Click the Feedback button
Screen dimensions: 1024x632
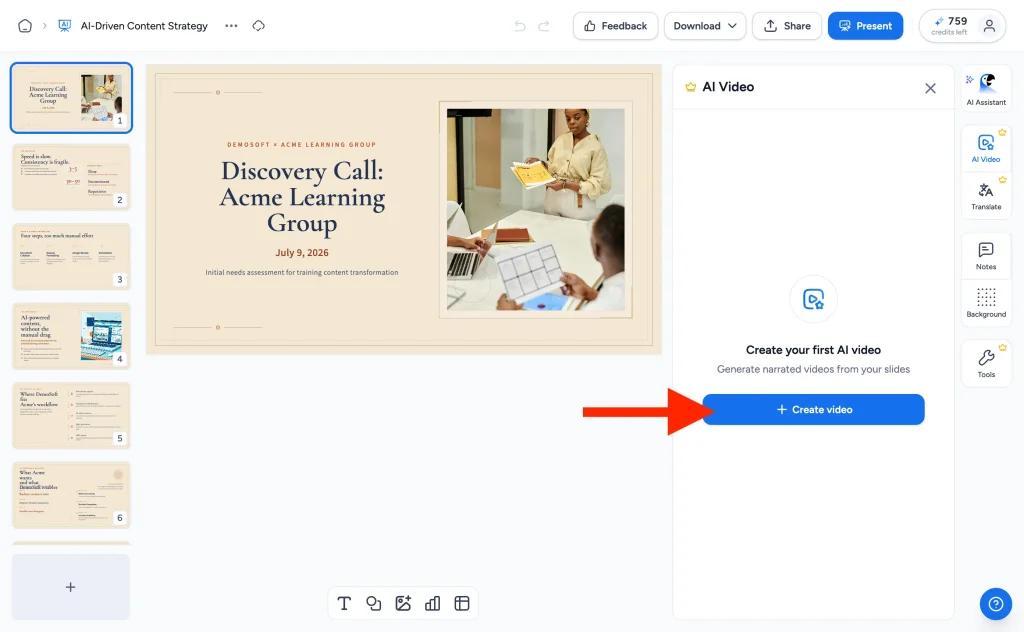[615, 26]
